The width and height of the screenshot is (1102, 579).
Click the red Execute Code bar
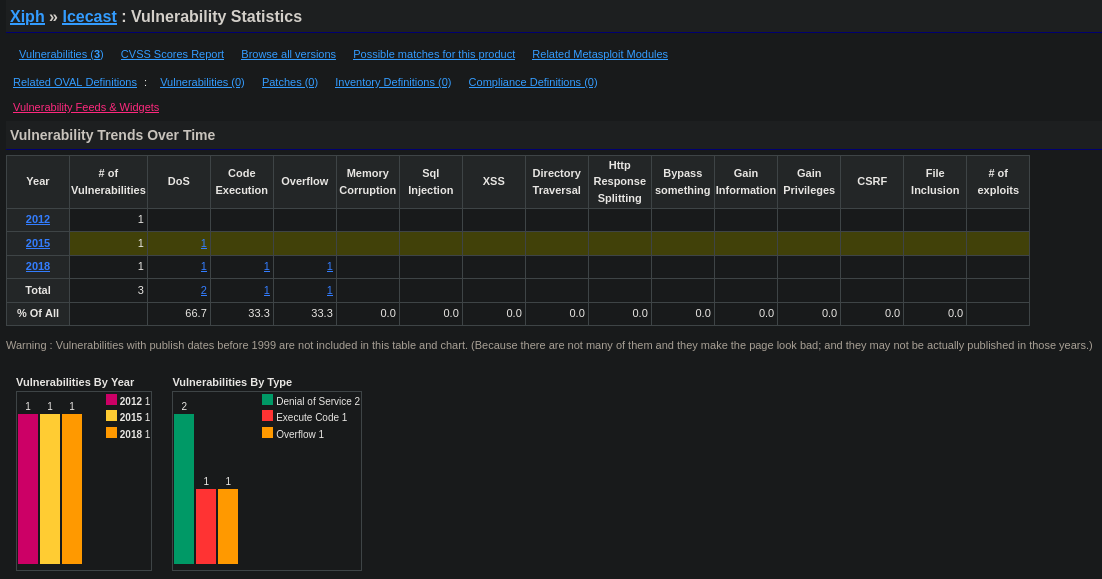click(x=206, y=526)
